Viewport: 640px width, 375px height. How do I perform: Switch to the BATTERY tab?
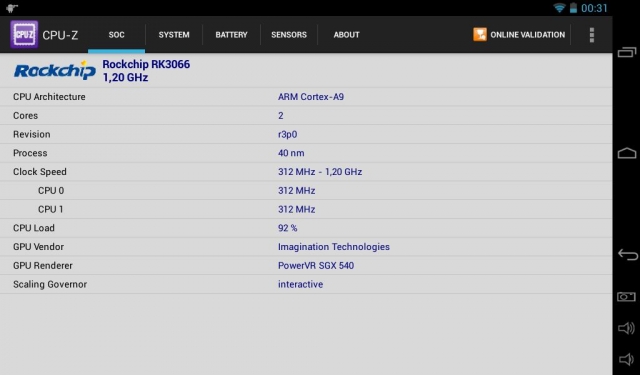click(231, 35)
